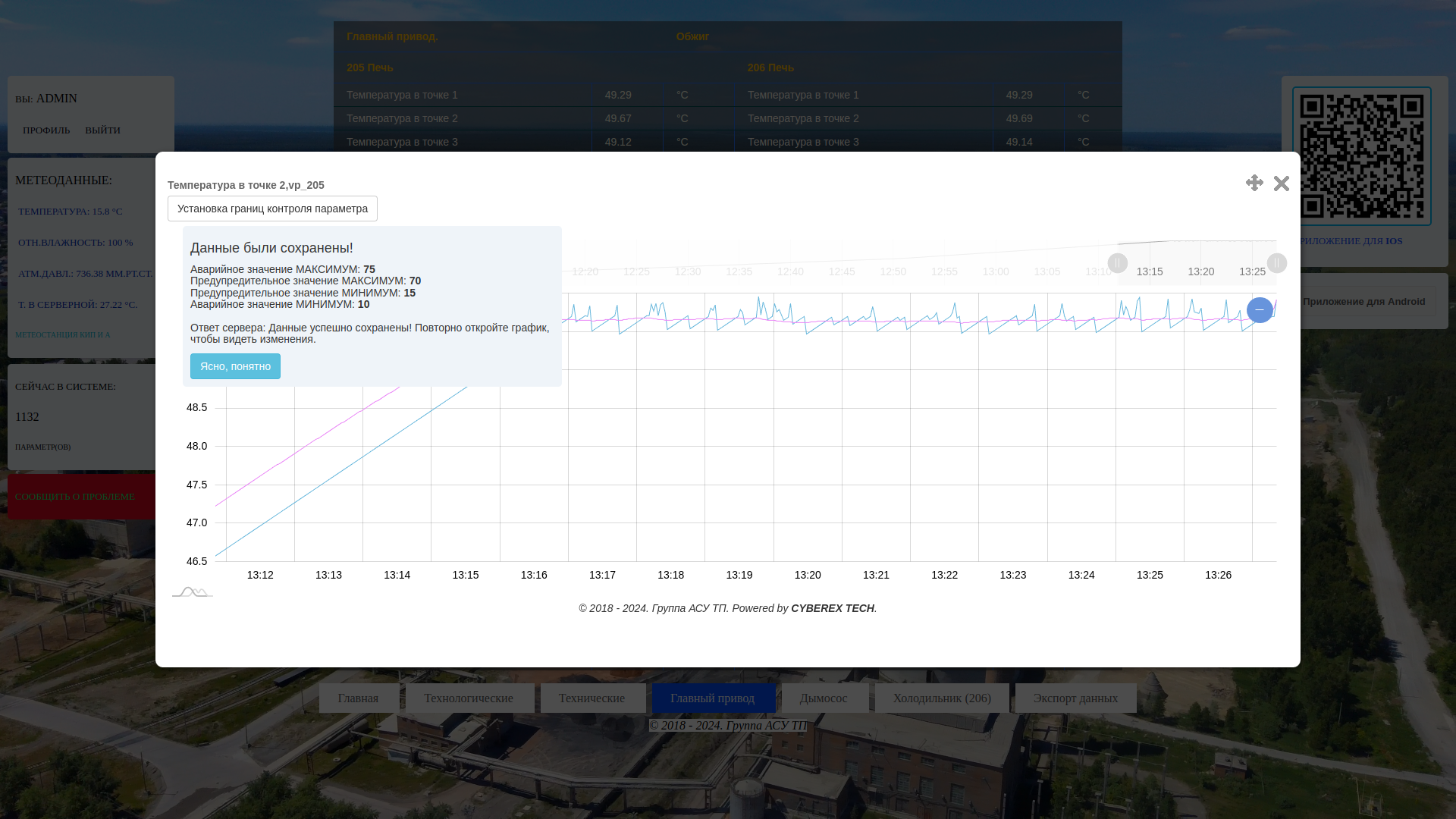This screenshot has width=1456, height=819.
Task: Open the 'Приложение для Android' button
Action: pyautogui.click(x=1364, y=302)
